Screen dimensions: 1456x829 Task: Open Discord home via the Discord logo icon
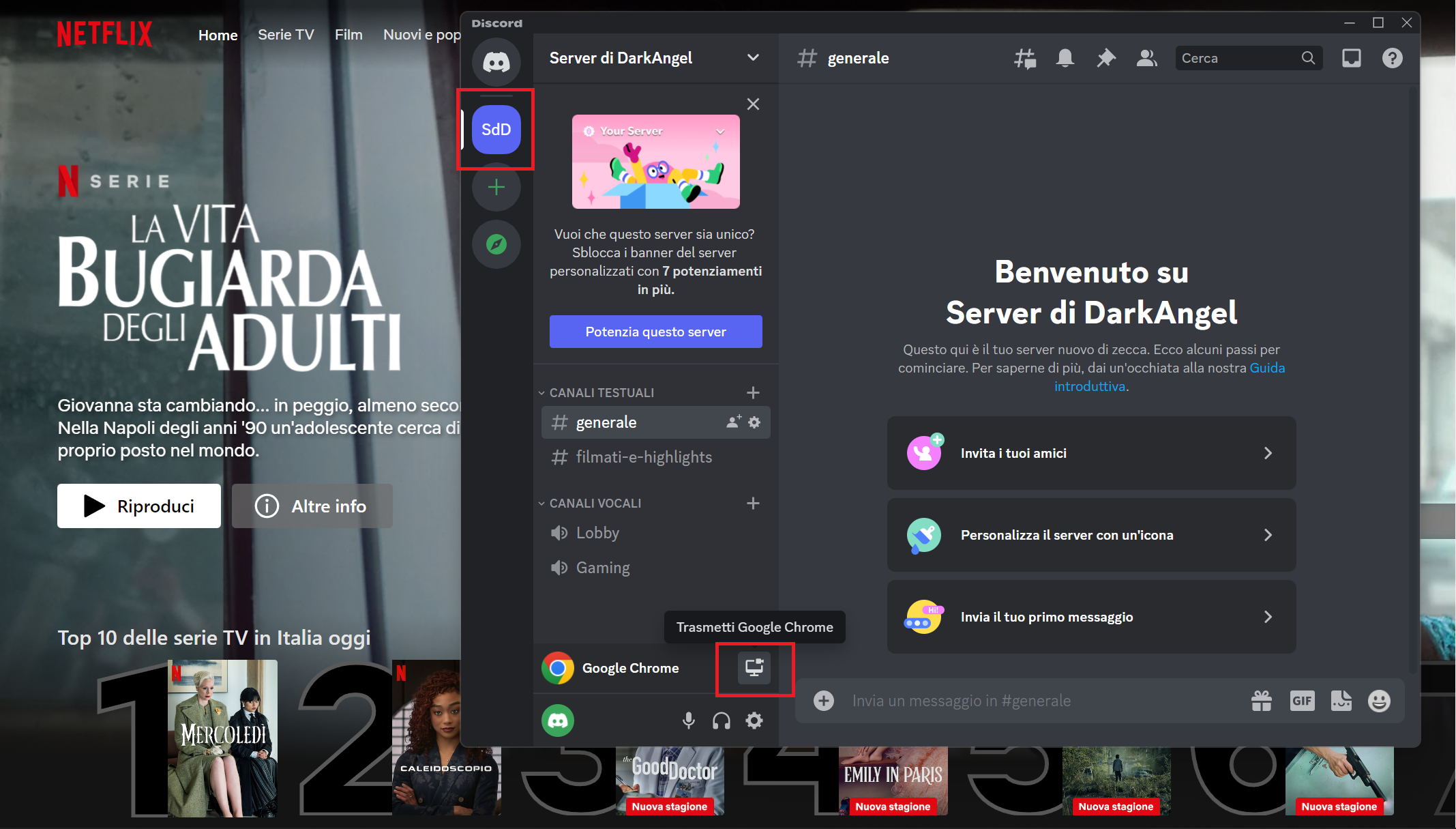pyautogui.click(x=496, y=62)
